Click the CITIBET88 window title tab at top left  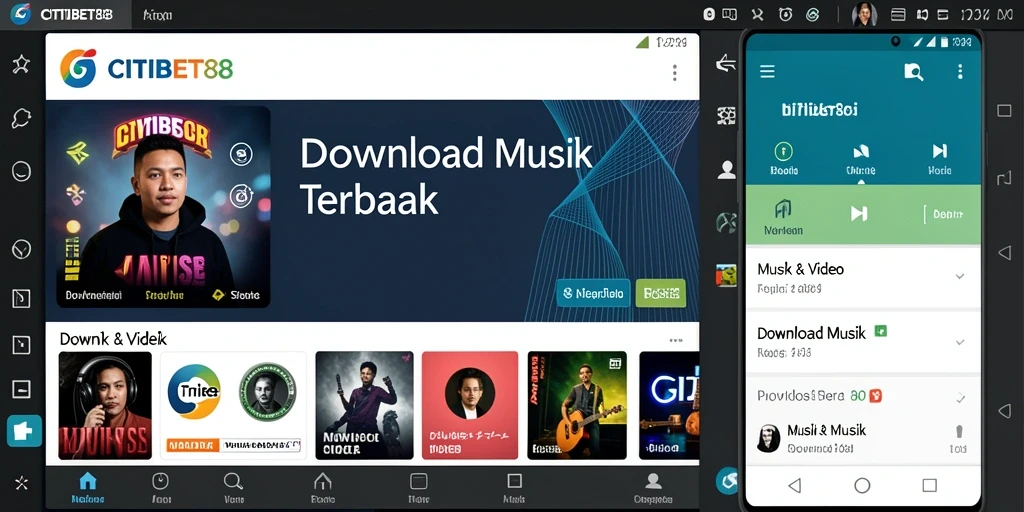[65, 14]
